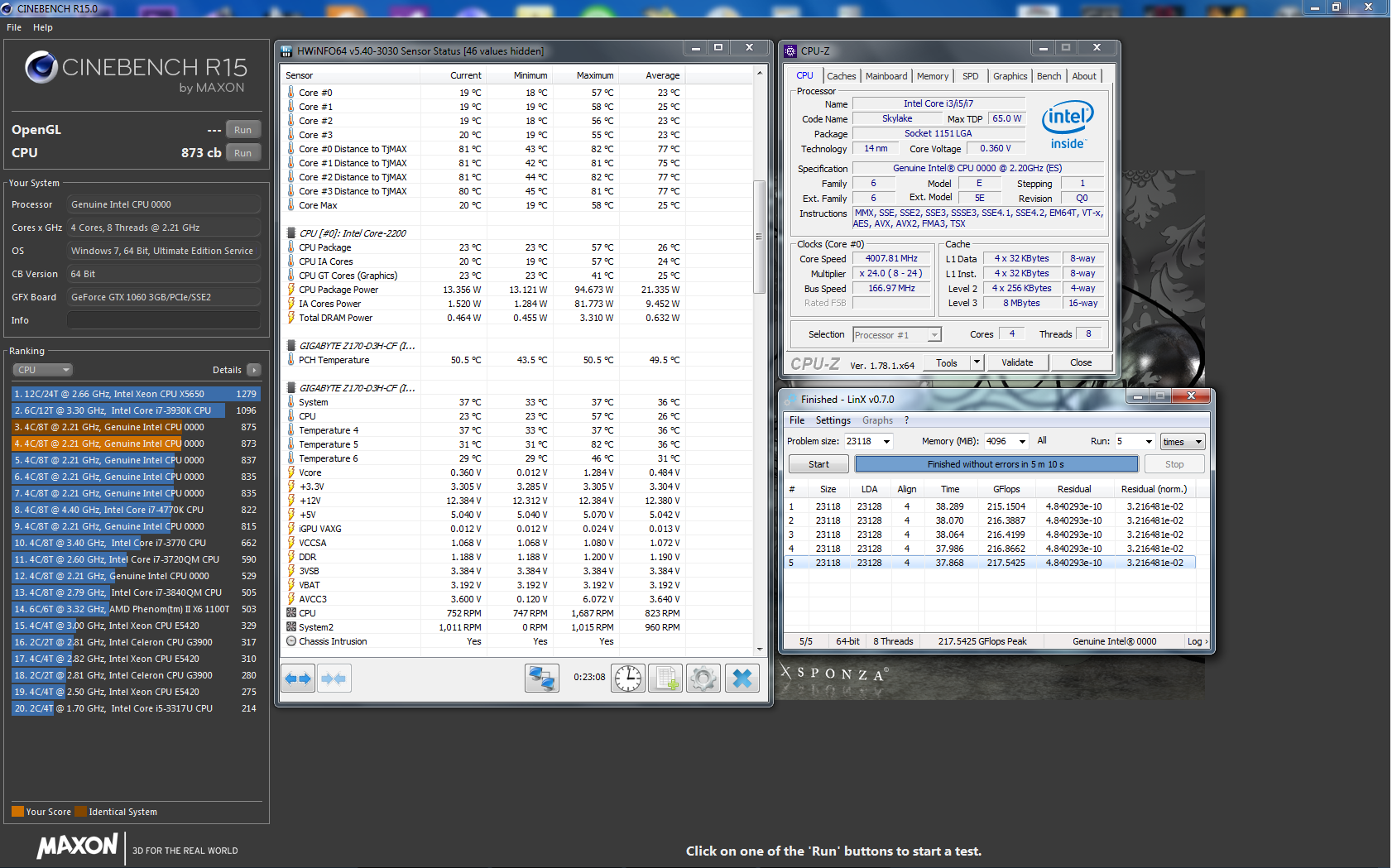Click the Start button in LinX
Viewport: 1392px width, 868px height.
(818, 464)
